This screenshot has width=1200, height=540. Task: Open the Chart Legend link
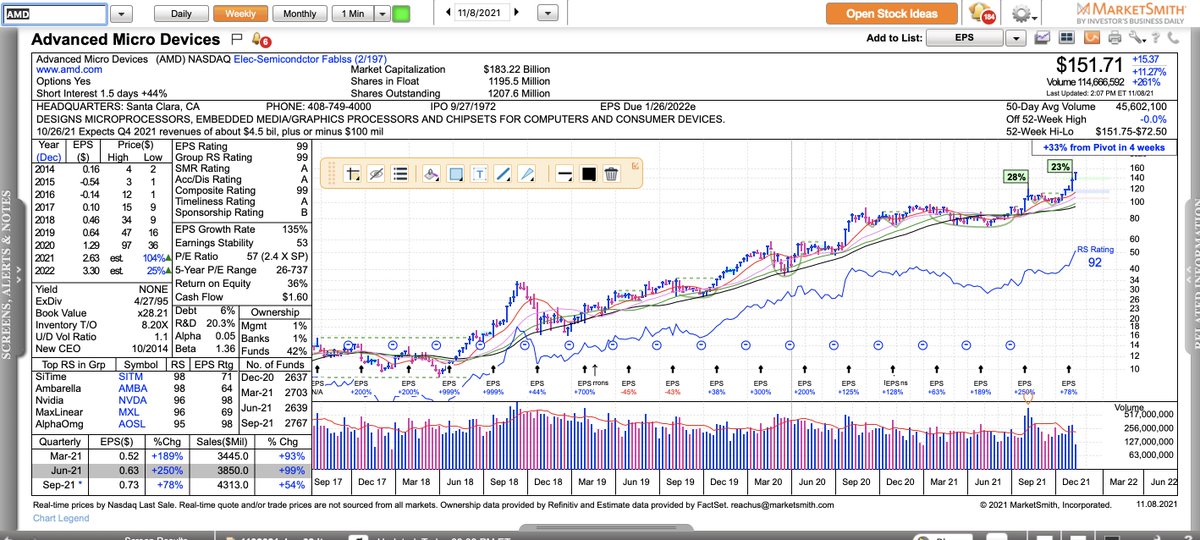[62, 519]
